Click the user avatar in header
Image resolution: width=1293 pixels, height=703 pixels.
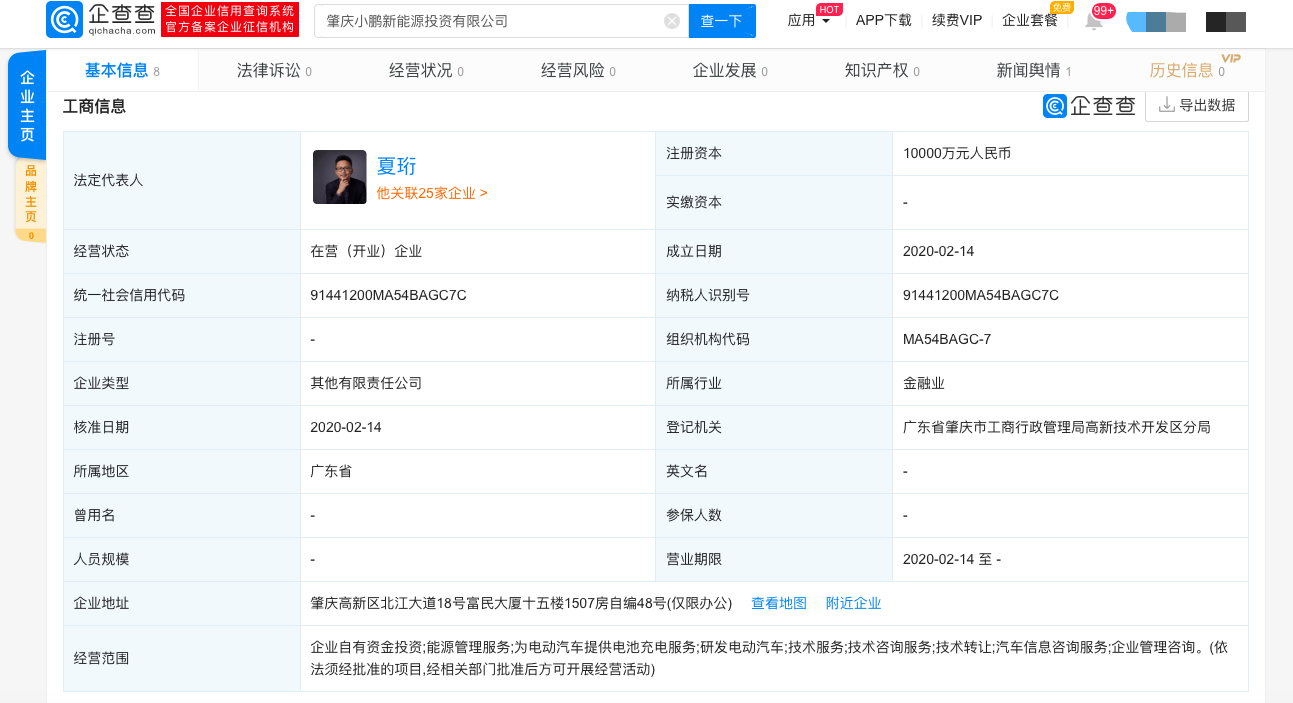[1156, 21]
